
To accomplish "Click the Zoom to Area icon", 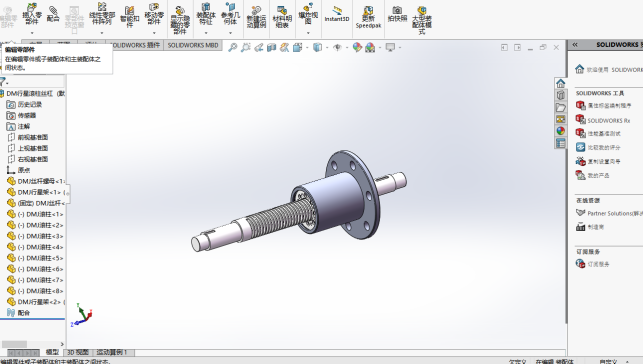I will 246,48.
